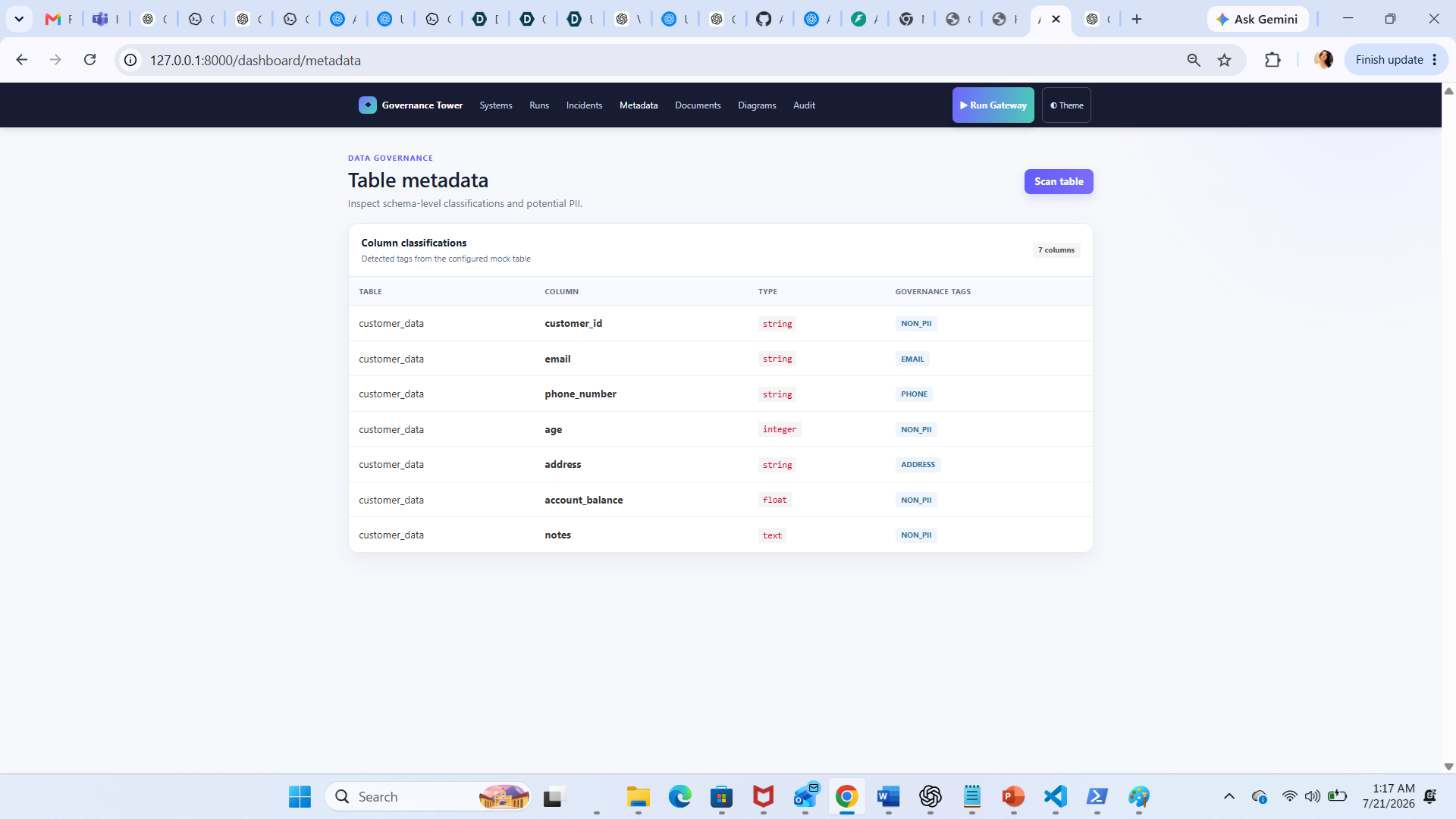The image size is (1456, 819).
Task: Reload the page with the refresh icon
Action: (89, 60)
